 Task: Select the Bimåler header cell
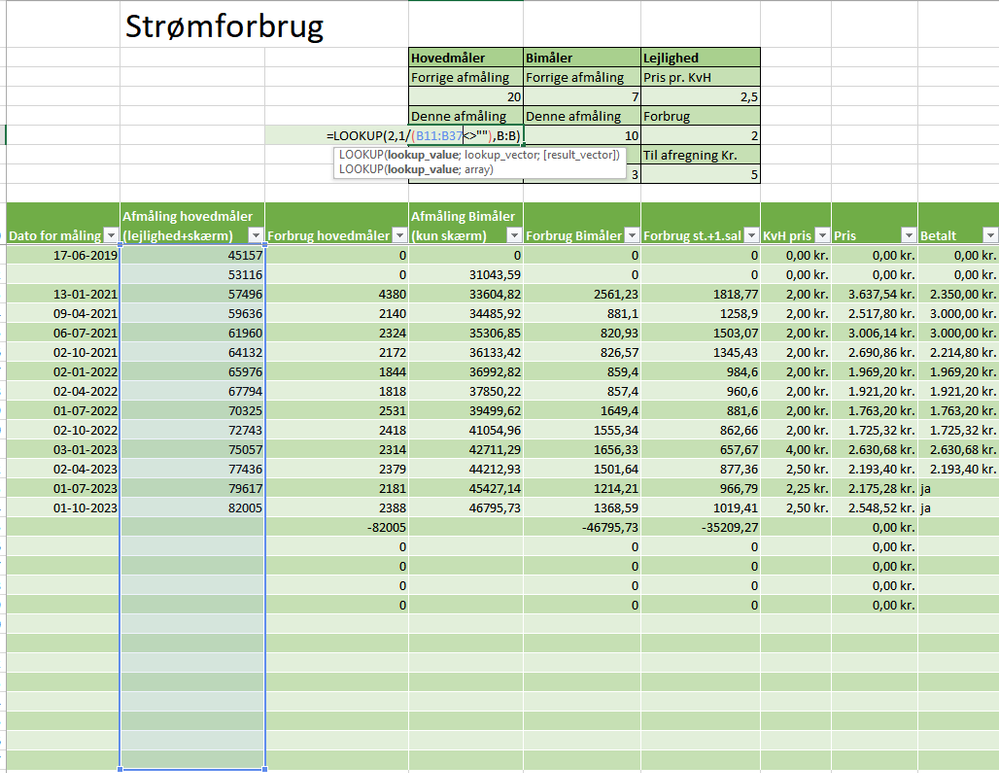click(x=582, y=57)
